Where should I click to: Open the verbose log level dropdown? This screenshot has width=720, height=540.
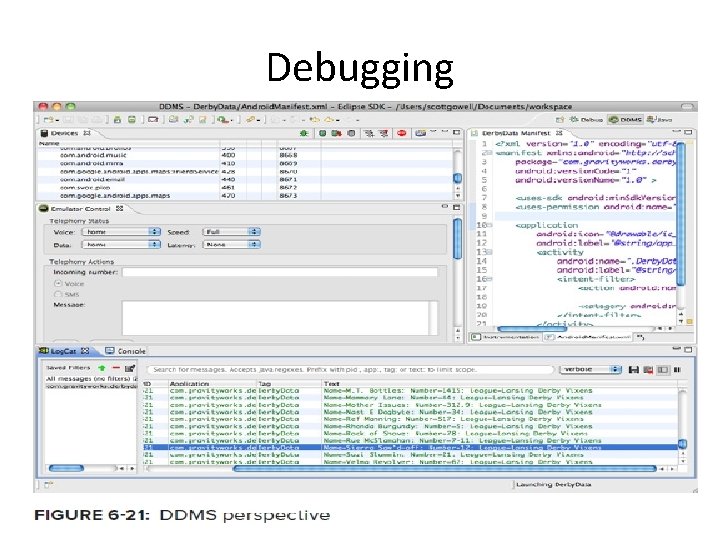[x=591, y=369]
